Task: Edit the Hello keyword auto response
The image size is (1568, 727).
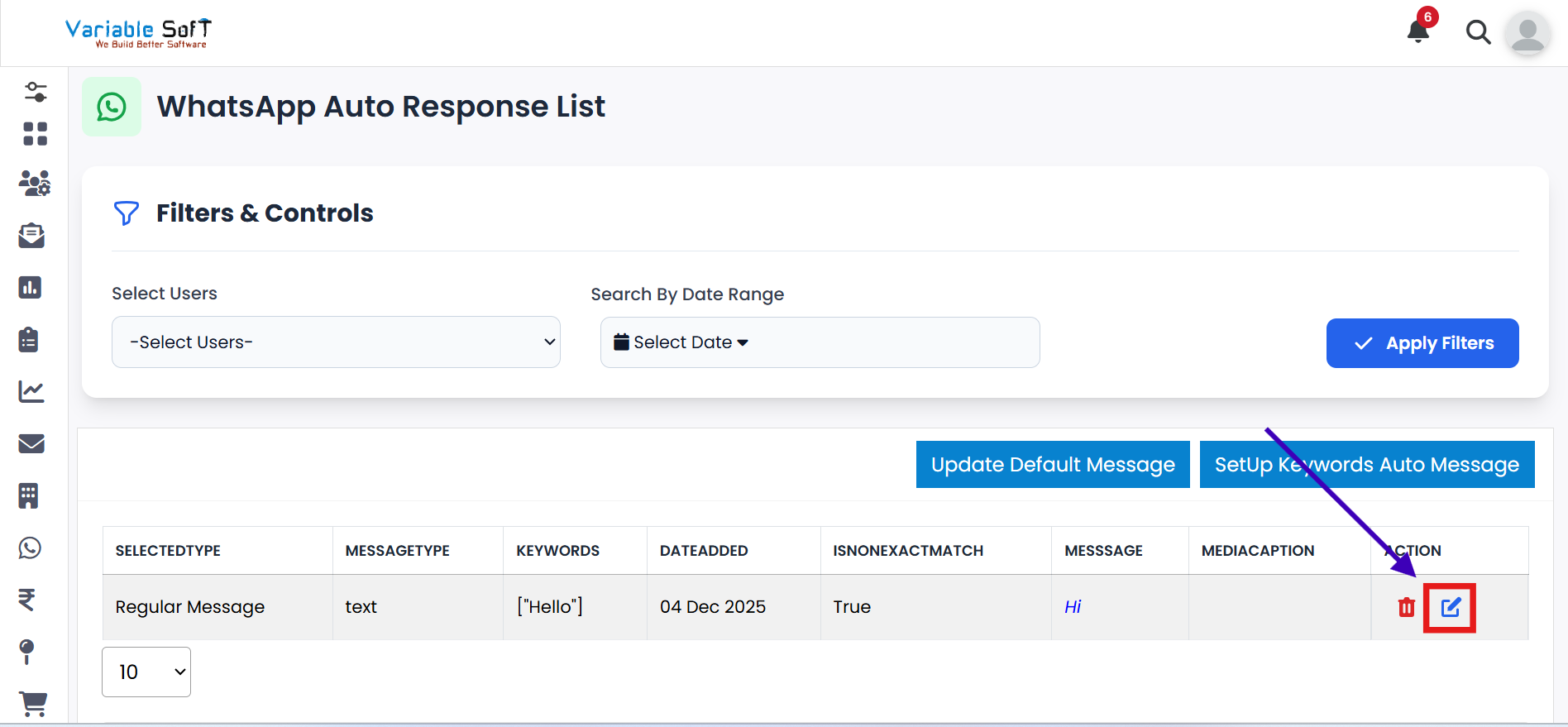Action: [1451, 608]
